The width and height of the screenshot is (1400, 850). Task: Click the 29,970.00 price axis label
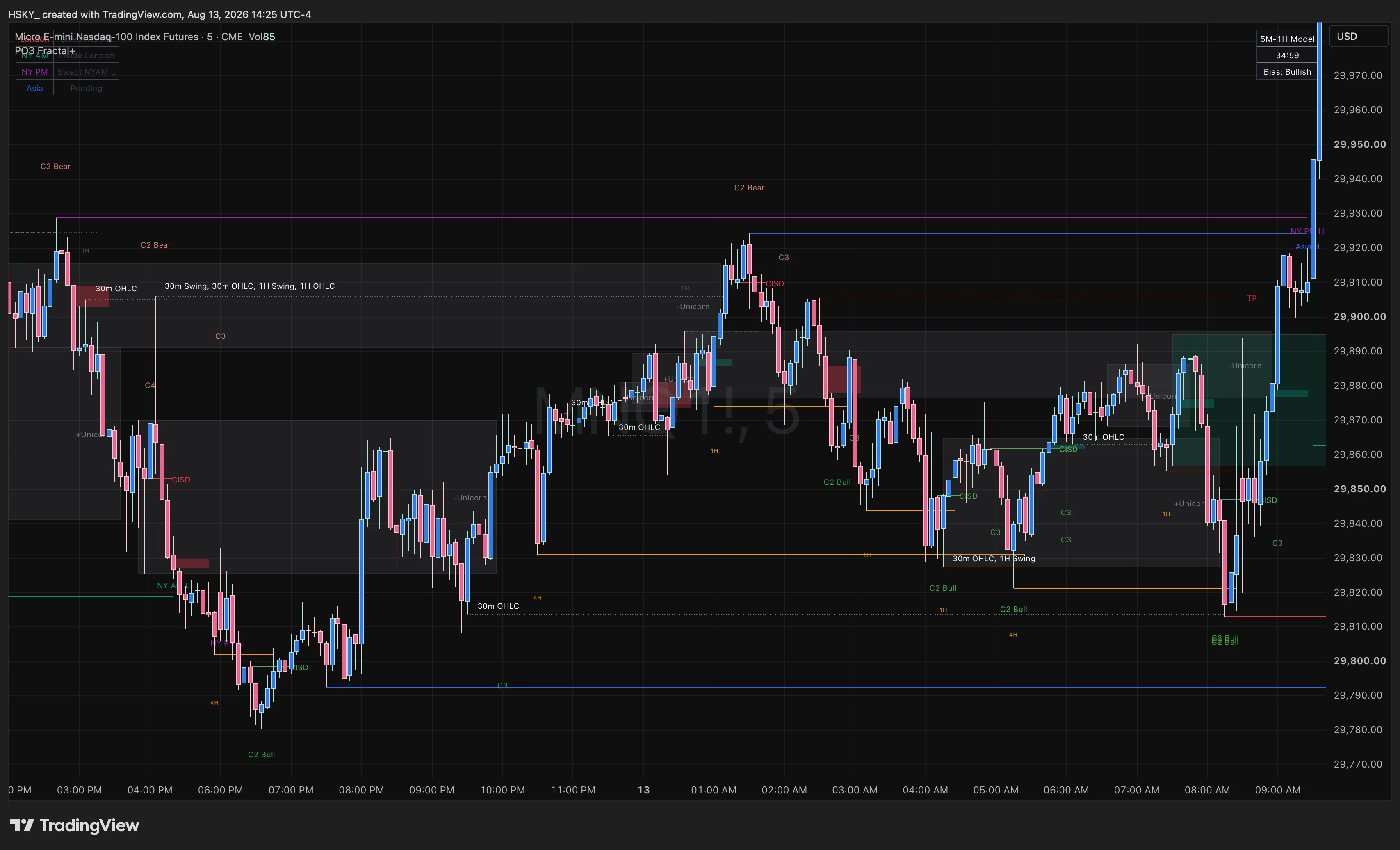(1358, 75)
